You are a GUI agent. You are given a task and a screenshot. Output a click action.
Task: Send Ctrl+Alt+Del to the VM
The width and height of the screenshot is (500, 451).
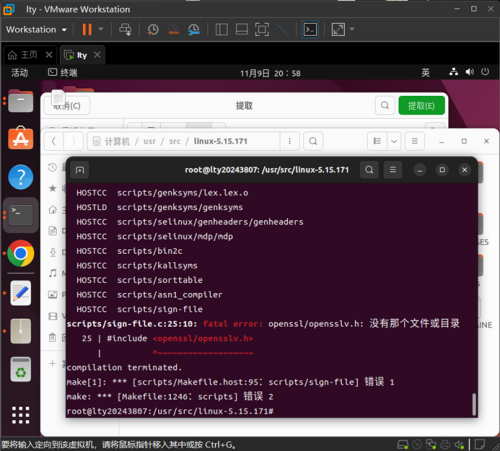(125, 29)
